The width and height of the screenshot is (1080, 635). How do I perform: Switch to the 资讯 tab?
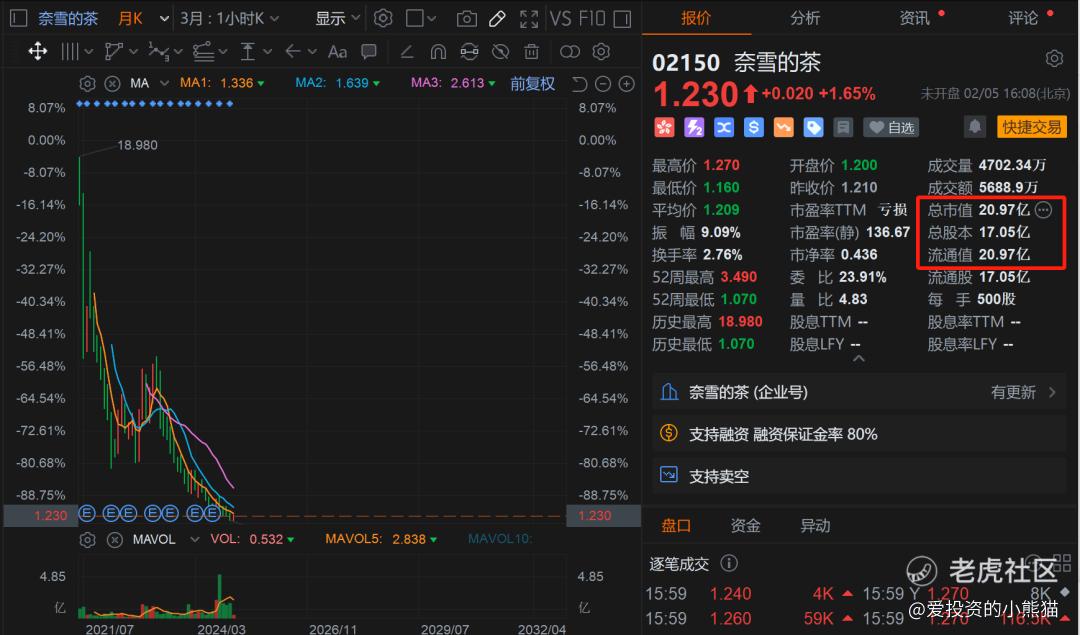(914, 19)
